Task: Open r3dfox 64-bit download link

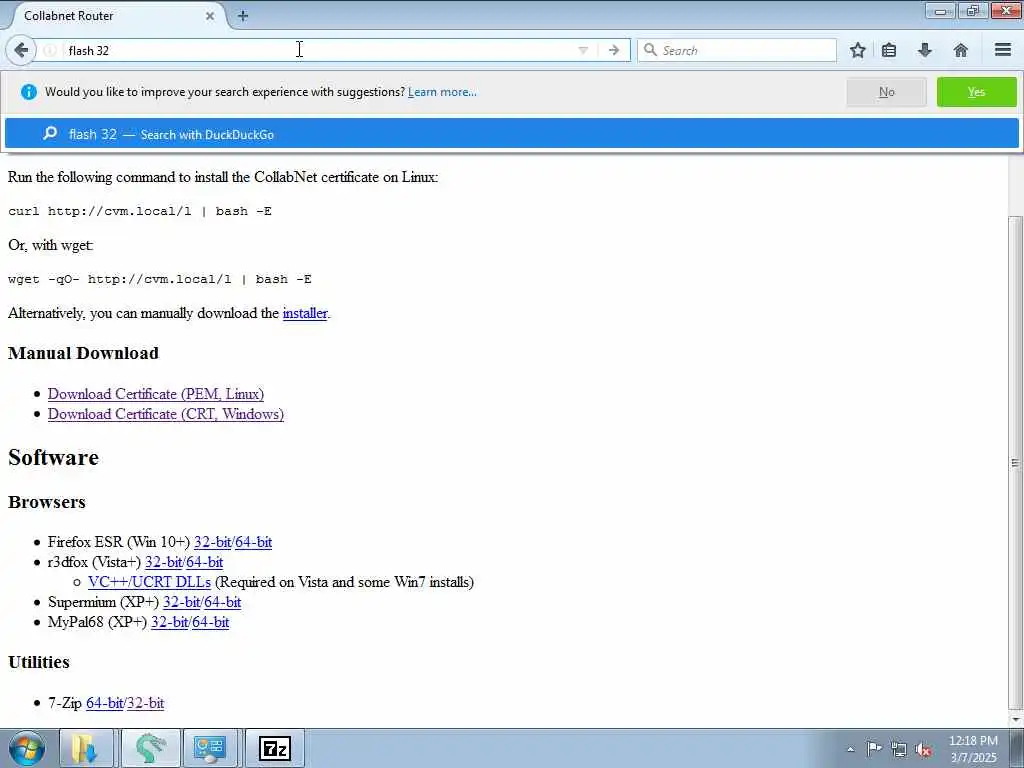Action: [204, 562]
